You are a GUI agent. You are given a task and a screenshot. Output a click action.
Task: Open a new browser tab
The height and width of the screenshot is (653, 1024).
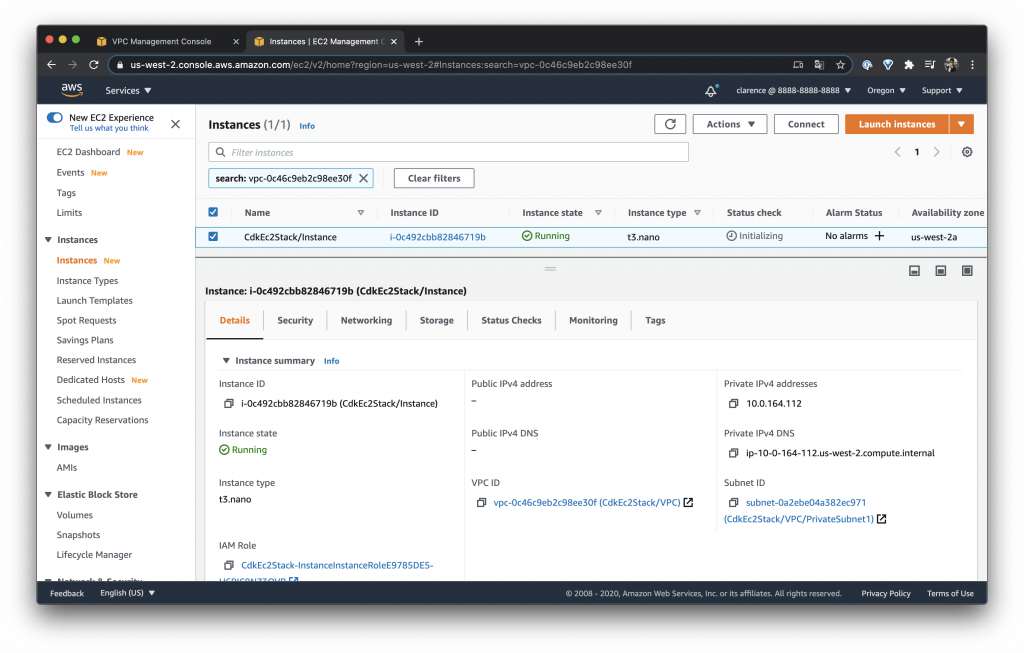tap(419, 41)
